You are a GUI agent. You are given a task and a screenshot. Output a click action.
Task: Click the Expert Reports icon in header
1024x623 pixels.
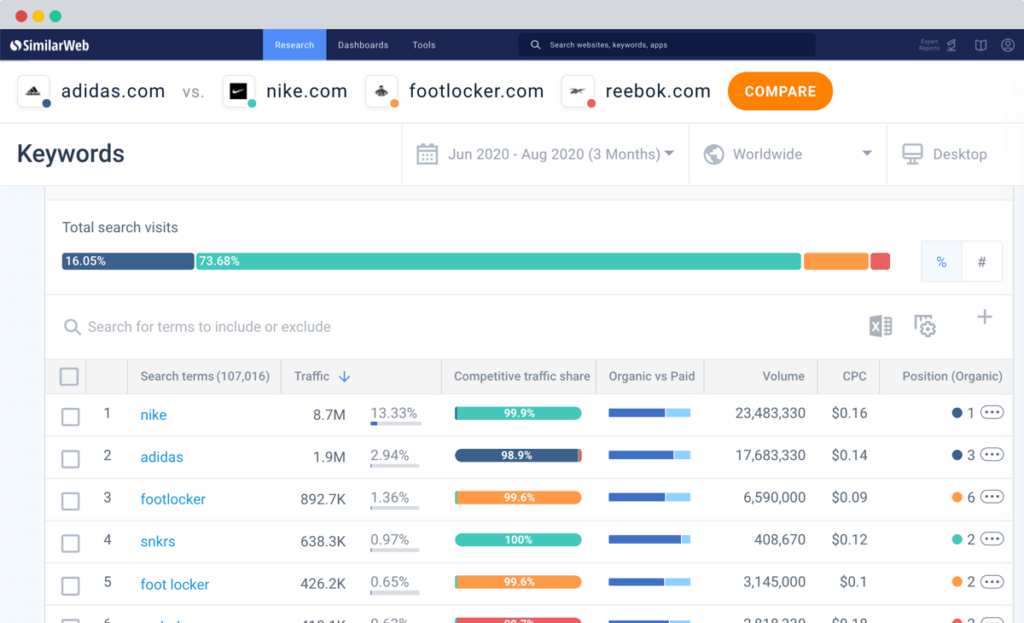(x=951, y=45)
